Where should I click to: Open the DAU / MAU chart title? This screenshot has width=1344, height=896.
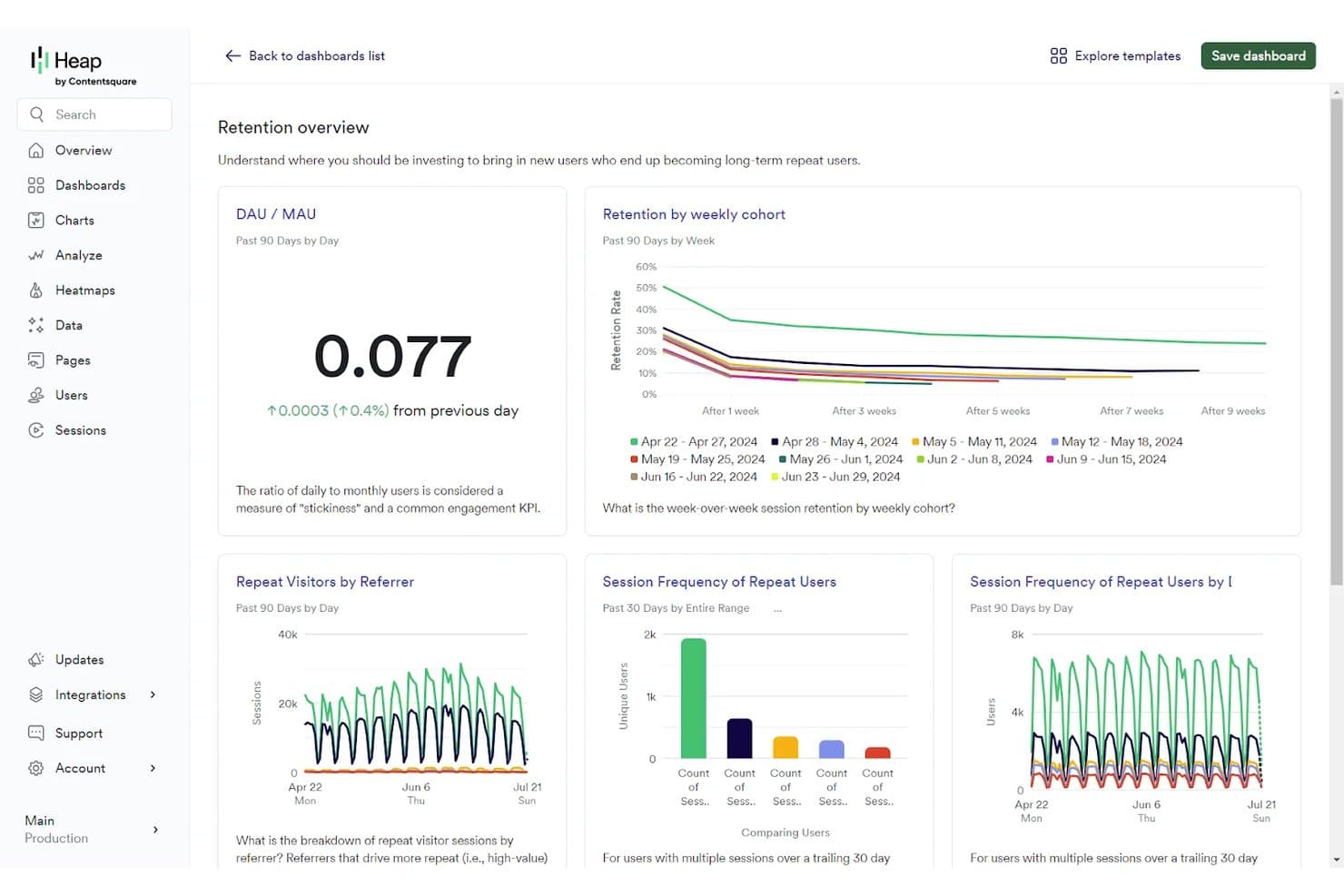(276, 214)
